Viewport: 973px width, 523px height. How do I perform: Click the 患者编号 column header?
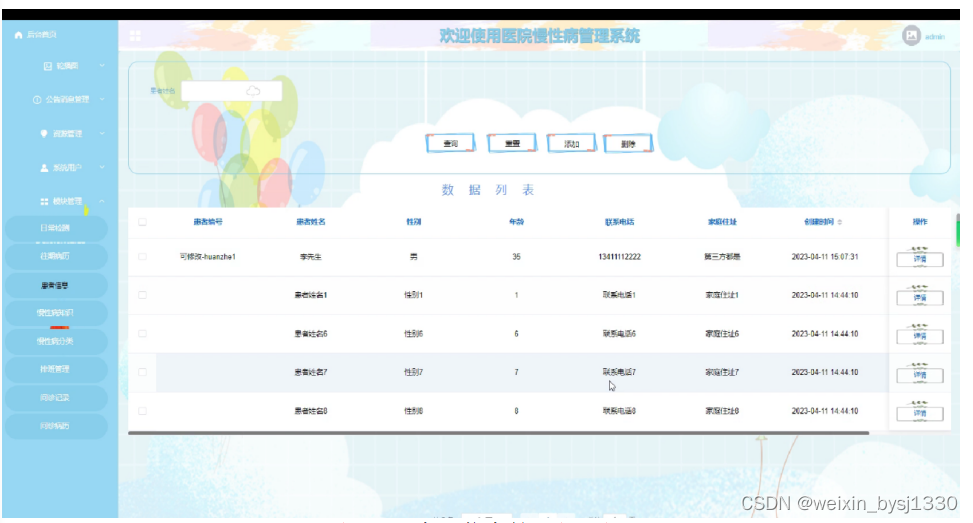coord(208,222)
